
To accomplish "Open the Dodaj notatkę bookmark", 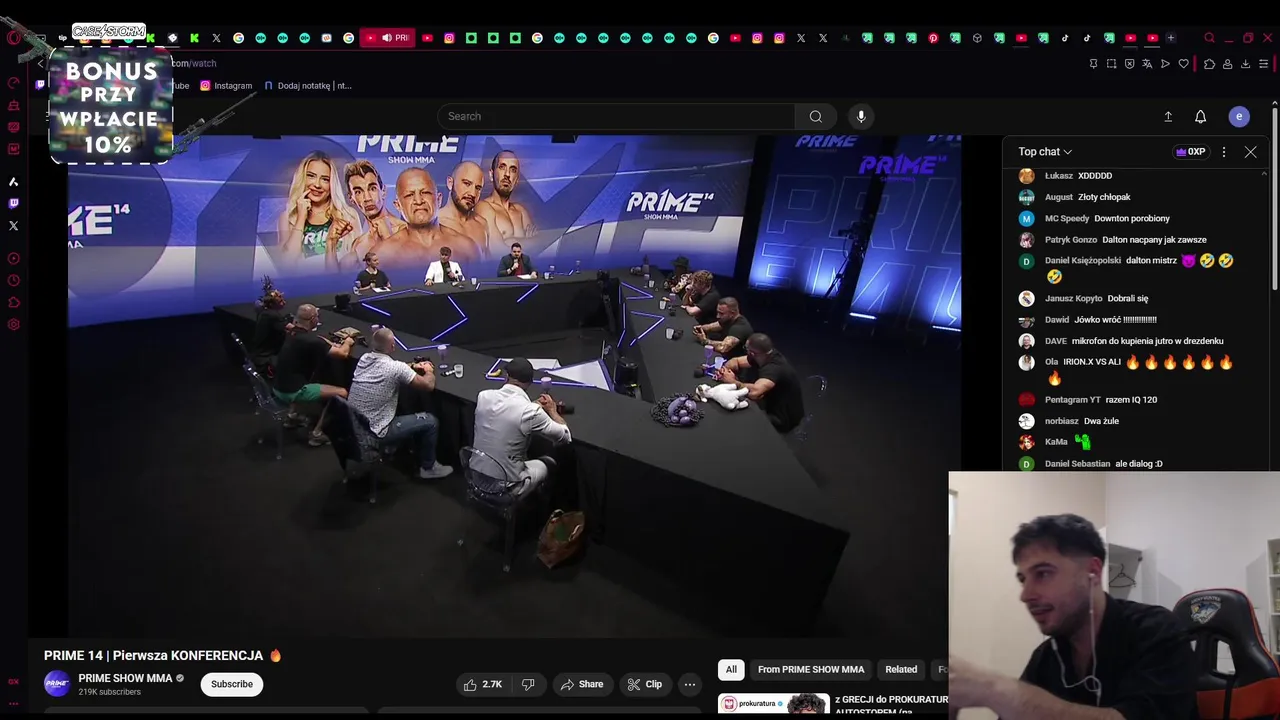I will (x=308, y=86).
